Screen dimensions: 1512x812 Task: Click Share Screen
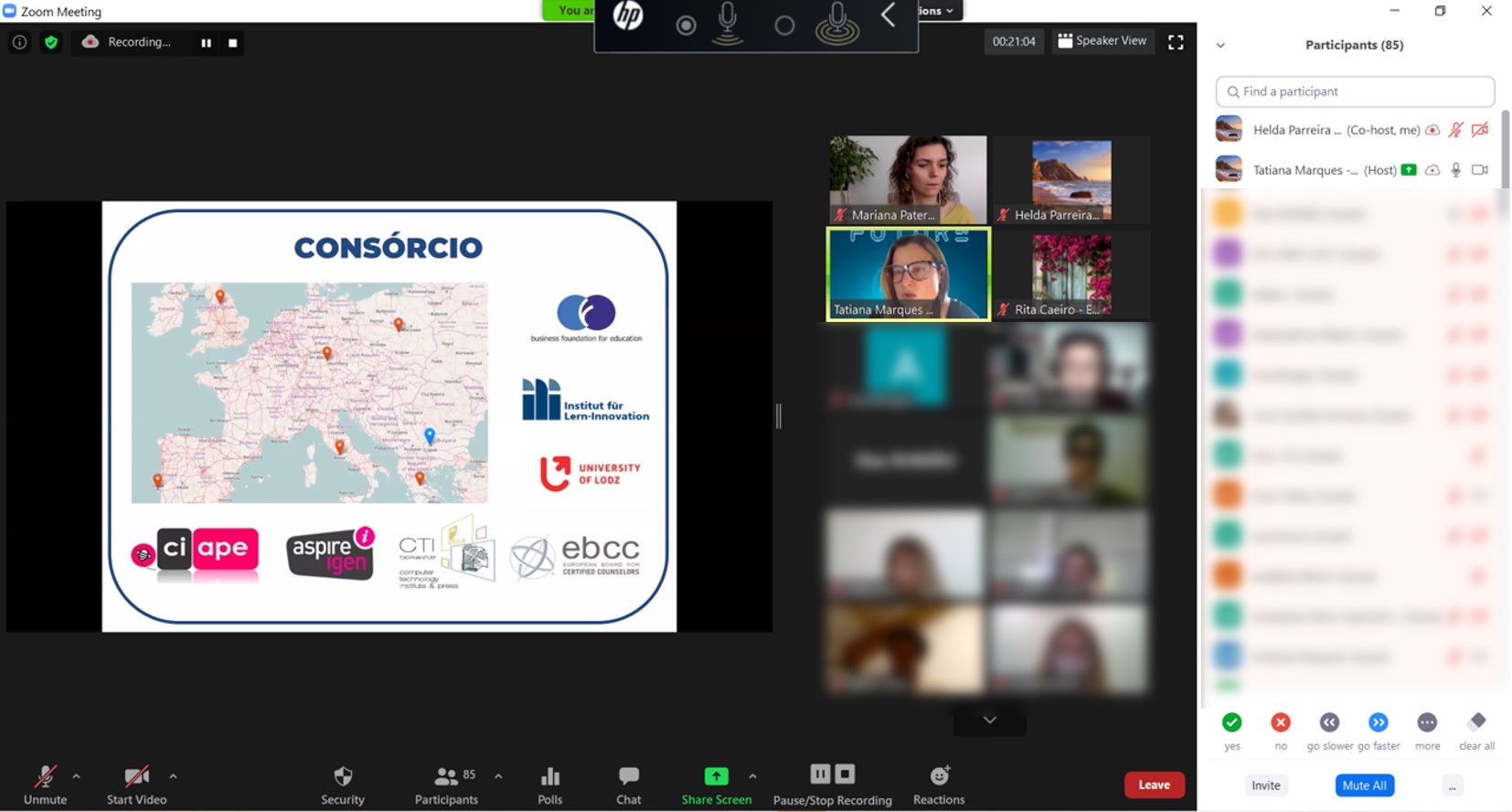click(x=717, y=785)
